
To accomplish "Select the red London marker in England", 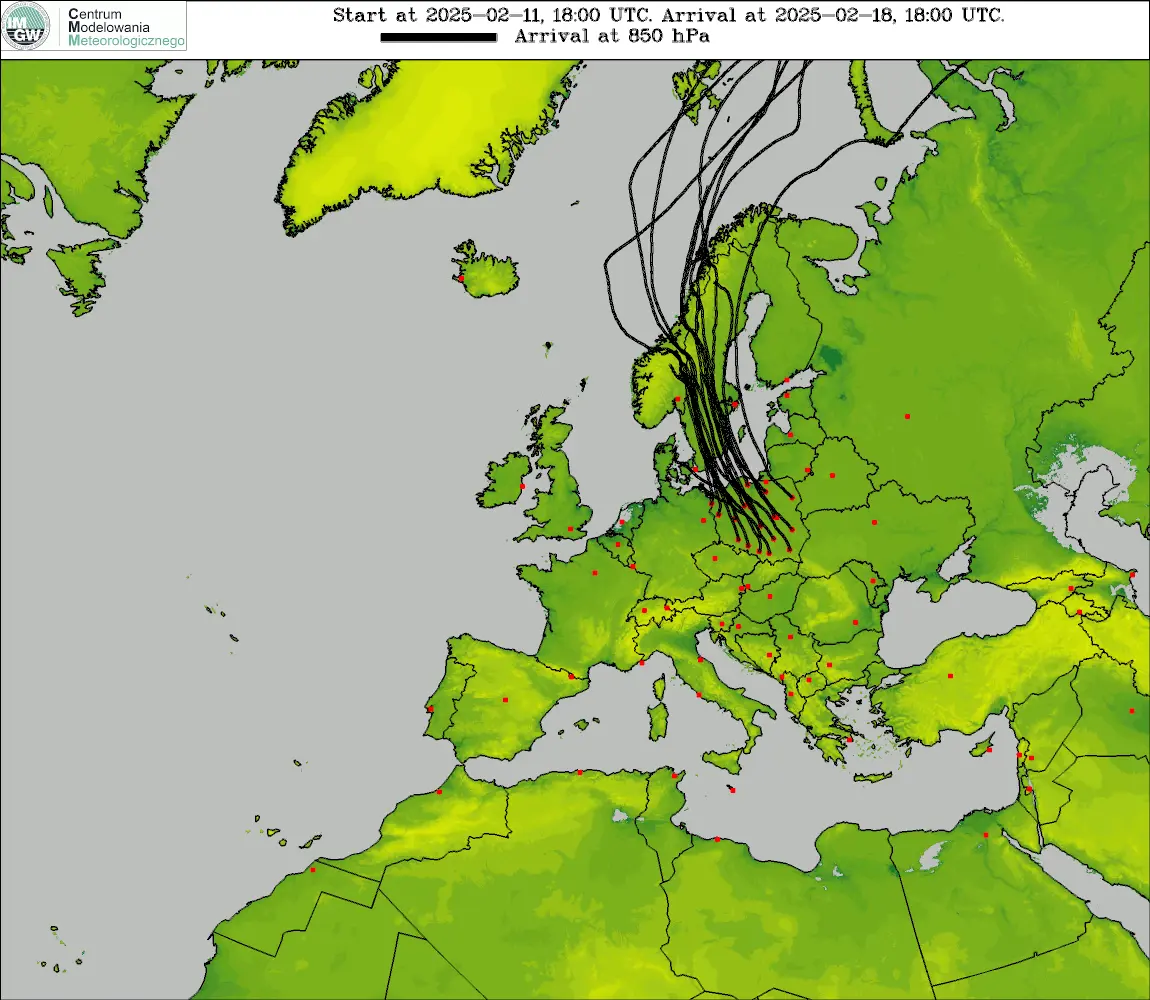I will [x=570, y=528].
